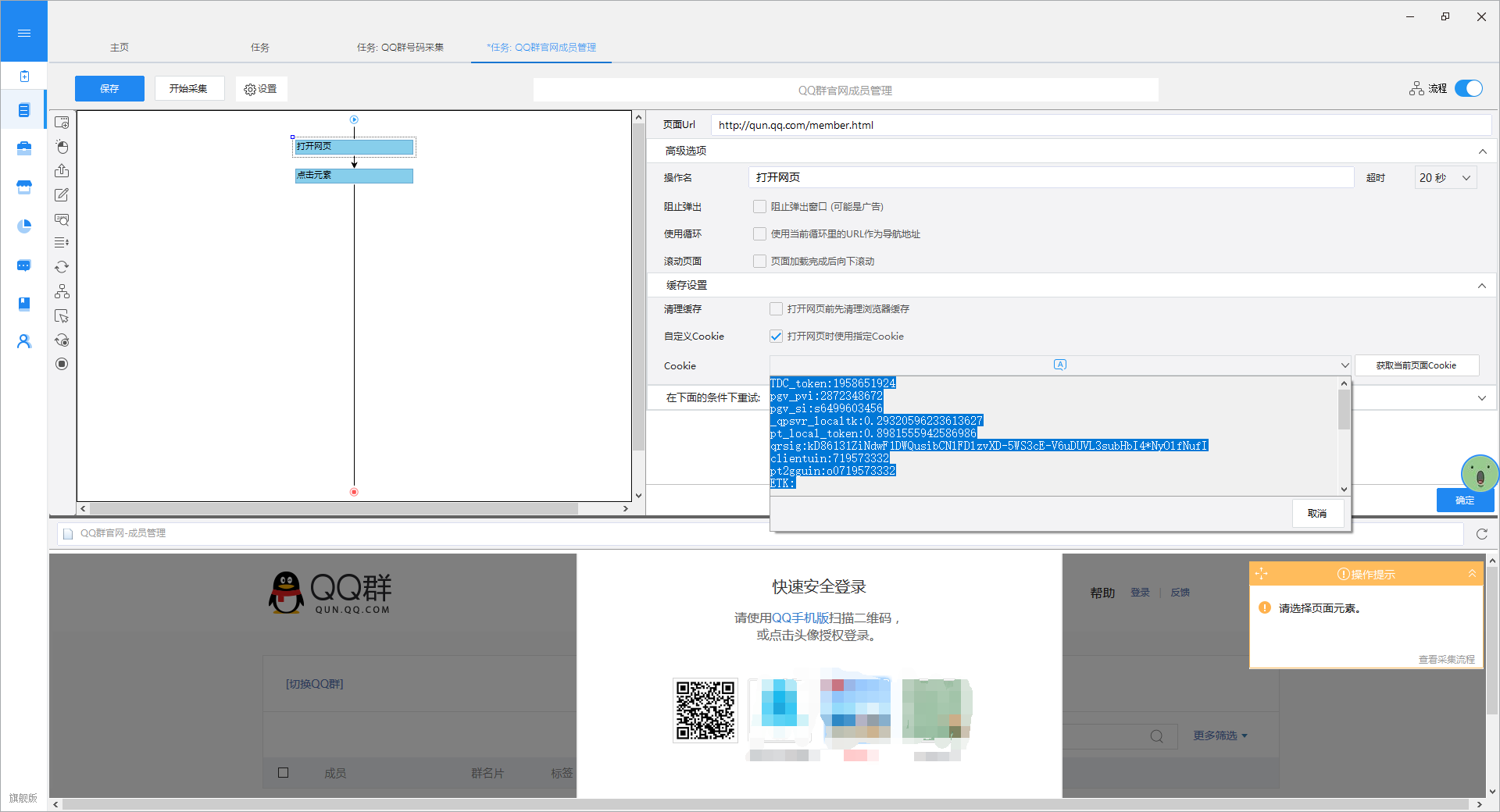Collapse the 高级选项 section
Image resolution: width=1500 pixels, height=812 pixels.
(x=1482, y=151)
